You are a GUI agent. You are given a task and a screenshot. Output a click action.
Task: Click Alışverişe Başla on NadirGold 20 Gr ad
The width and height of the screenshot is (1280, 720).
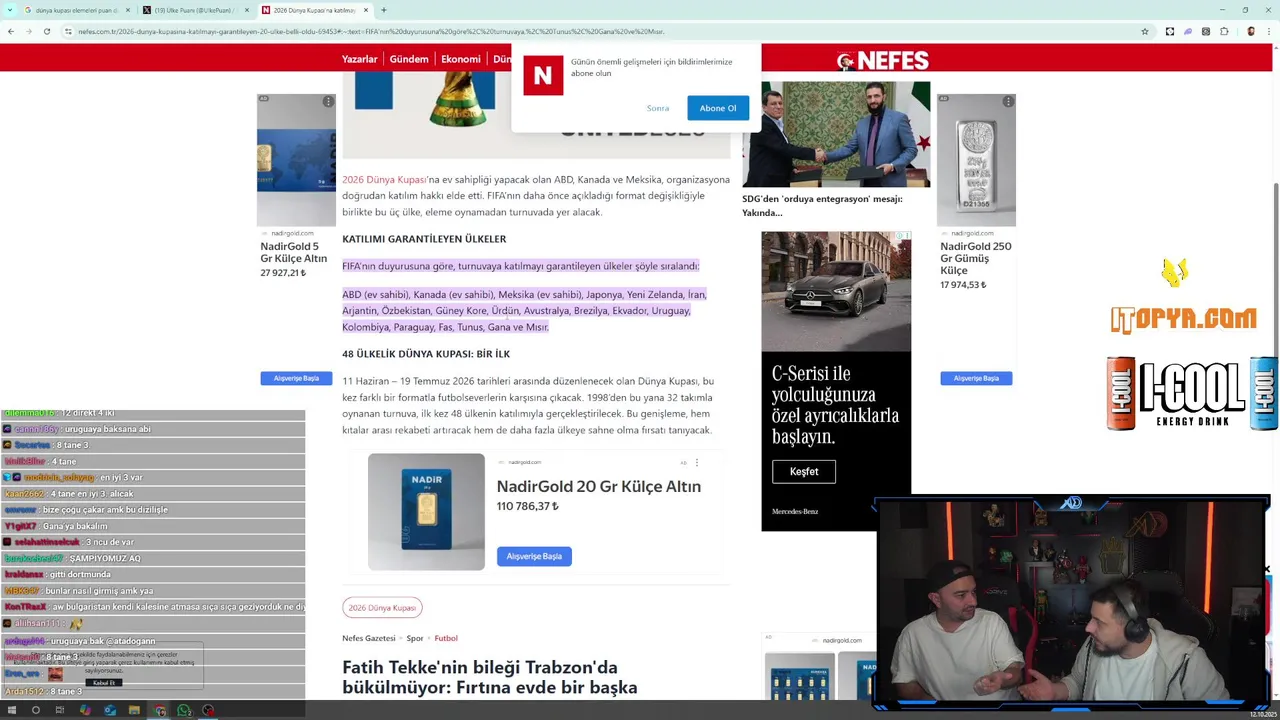(534, 556)
